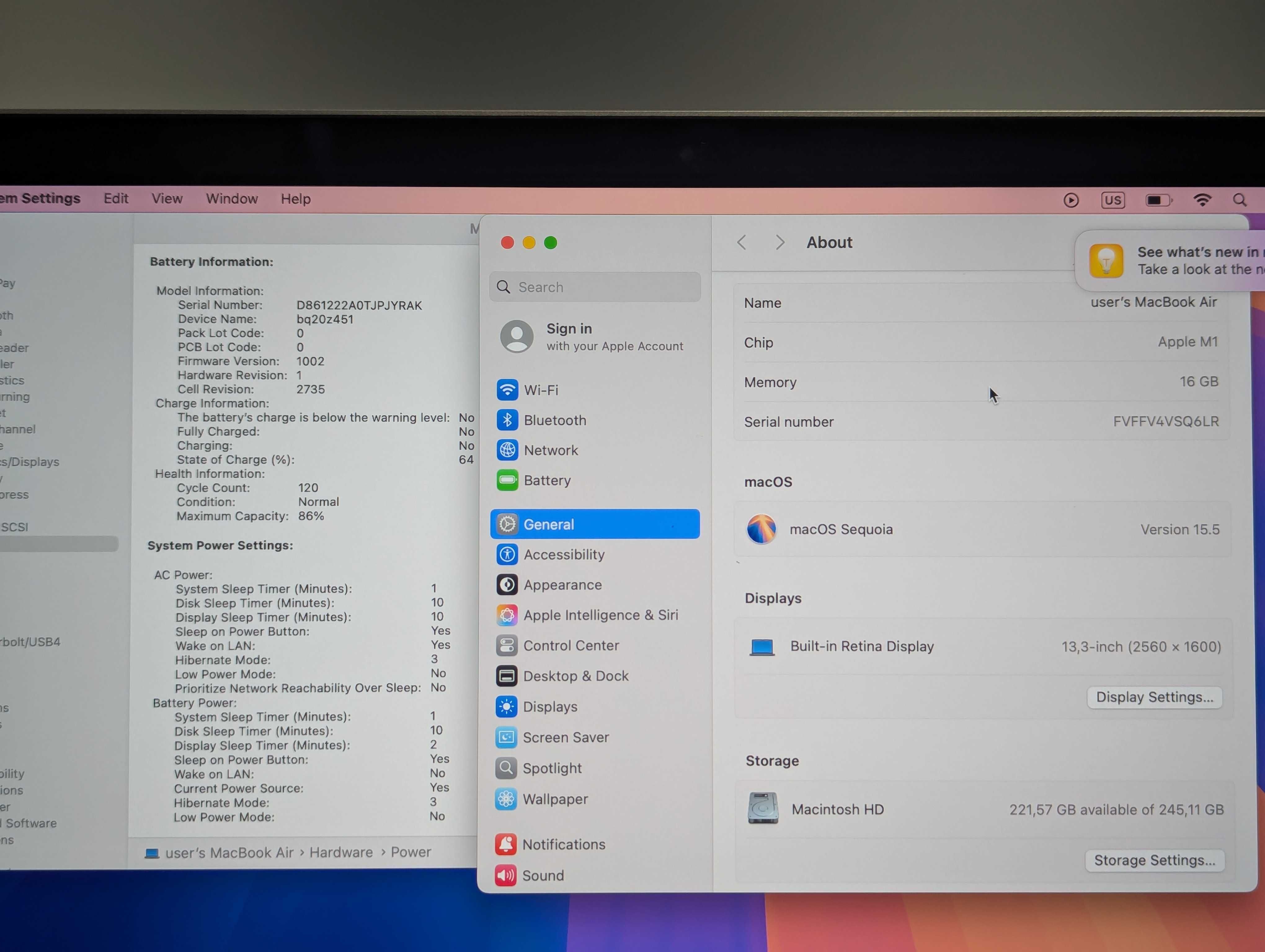Viewport: 1265px width, 952px height.
Task: Open the 'See what's new' notification
Action: [1170, 261]
